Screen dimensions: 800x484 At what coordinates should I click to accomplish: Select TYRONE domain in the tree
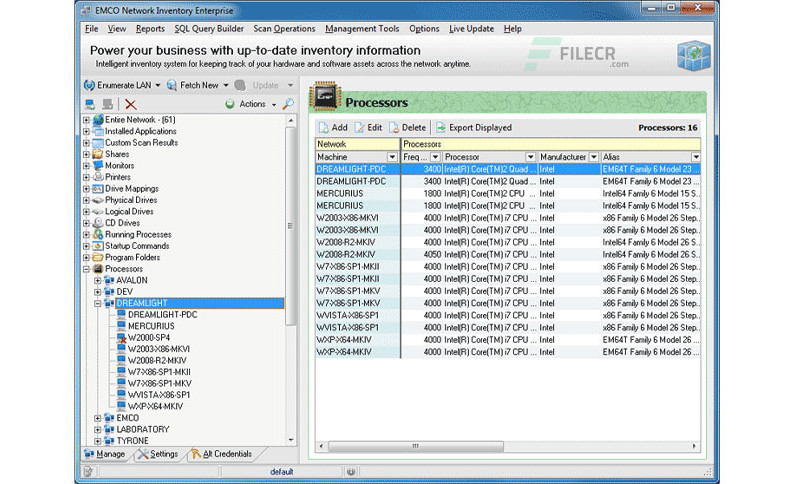point(133,441)
